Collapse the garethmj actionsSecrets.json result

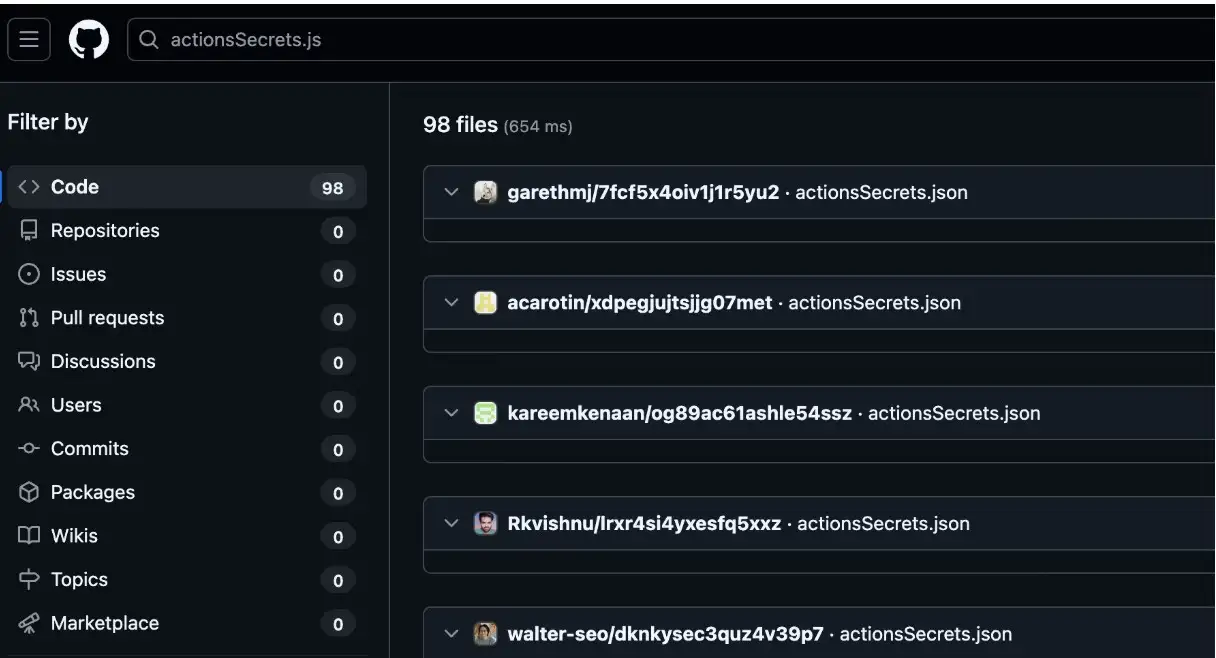[450, 192]
